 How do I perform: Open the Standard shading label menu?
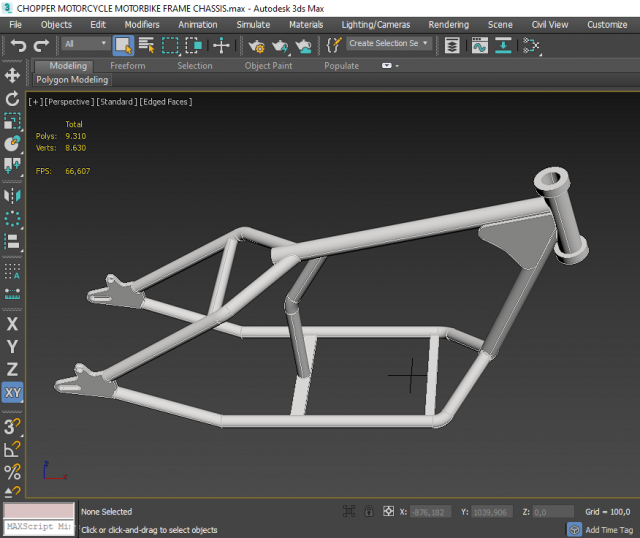[116, 102]
